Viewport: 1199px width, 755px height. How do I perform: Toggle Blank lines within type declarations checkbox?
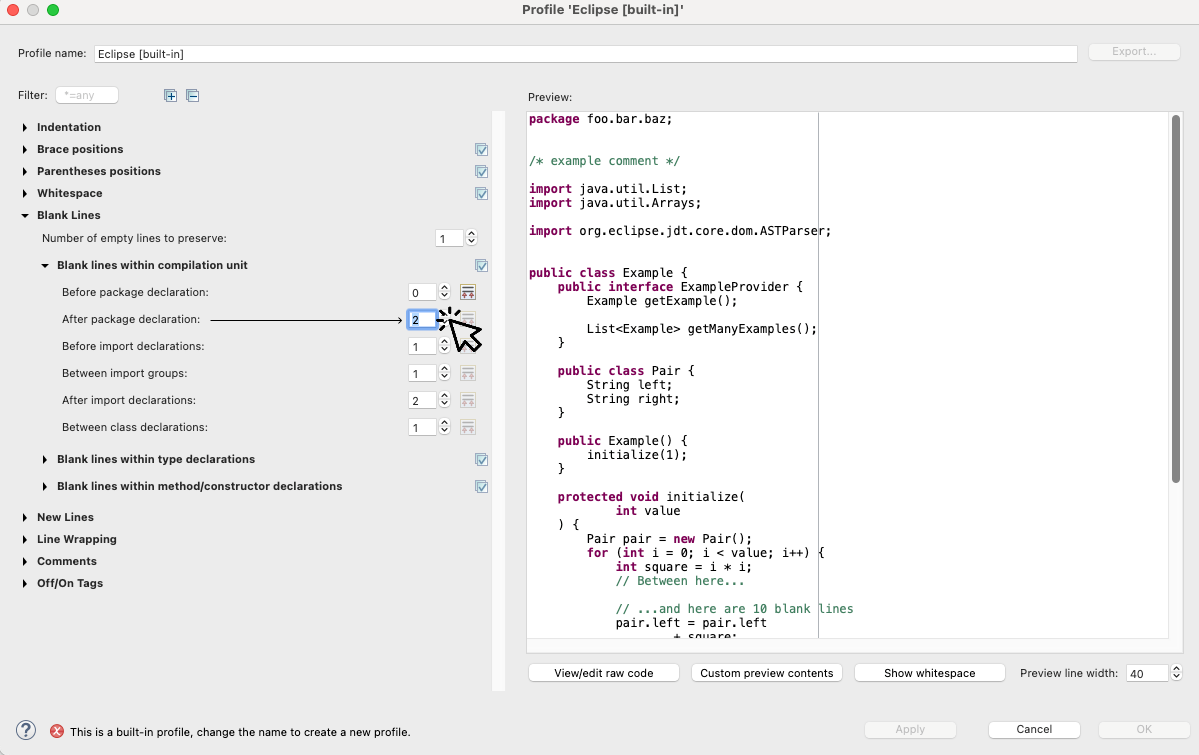pos(482,460)
